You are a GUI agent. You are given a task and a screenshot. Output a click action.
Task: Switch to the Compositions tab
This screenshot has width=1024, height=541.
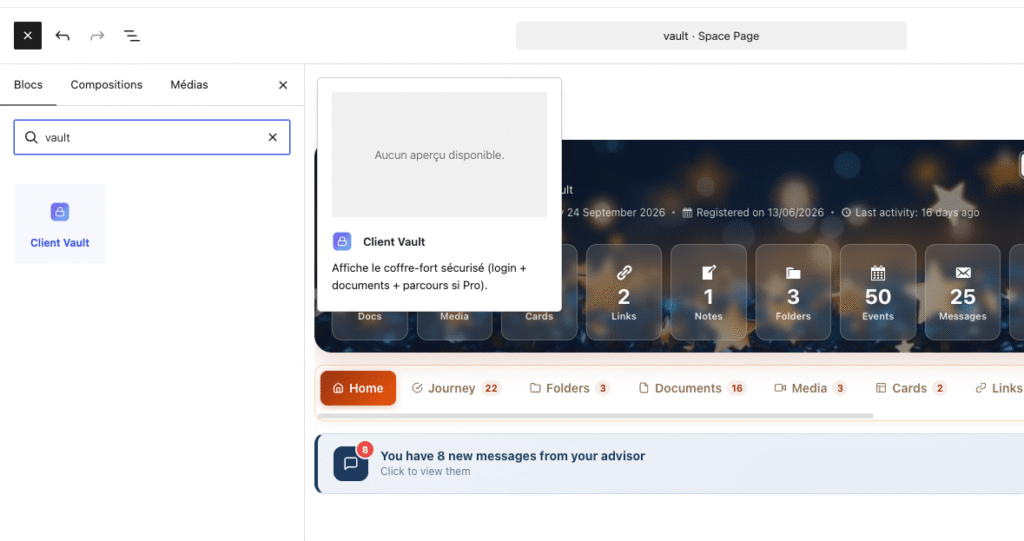point(106,85)
